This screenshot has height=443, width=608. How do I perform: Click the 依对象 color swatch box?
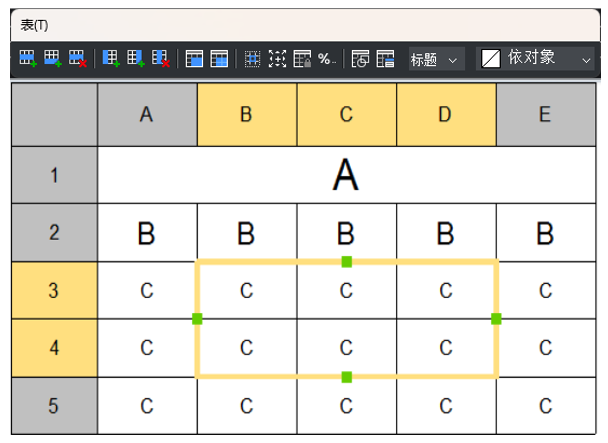(x=491, y=59)
